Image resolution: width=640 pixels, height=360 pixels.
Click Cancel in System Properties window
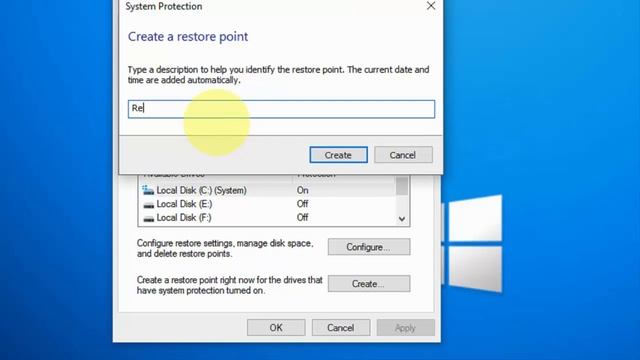coord(341,328)
